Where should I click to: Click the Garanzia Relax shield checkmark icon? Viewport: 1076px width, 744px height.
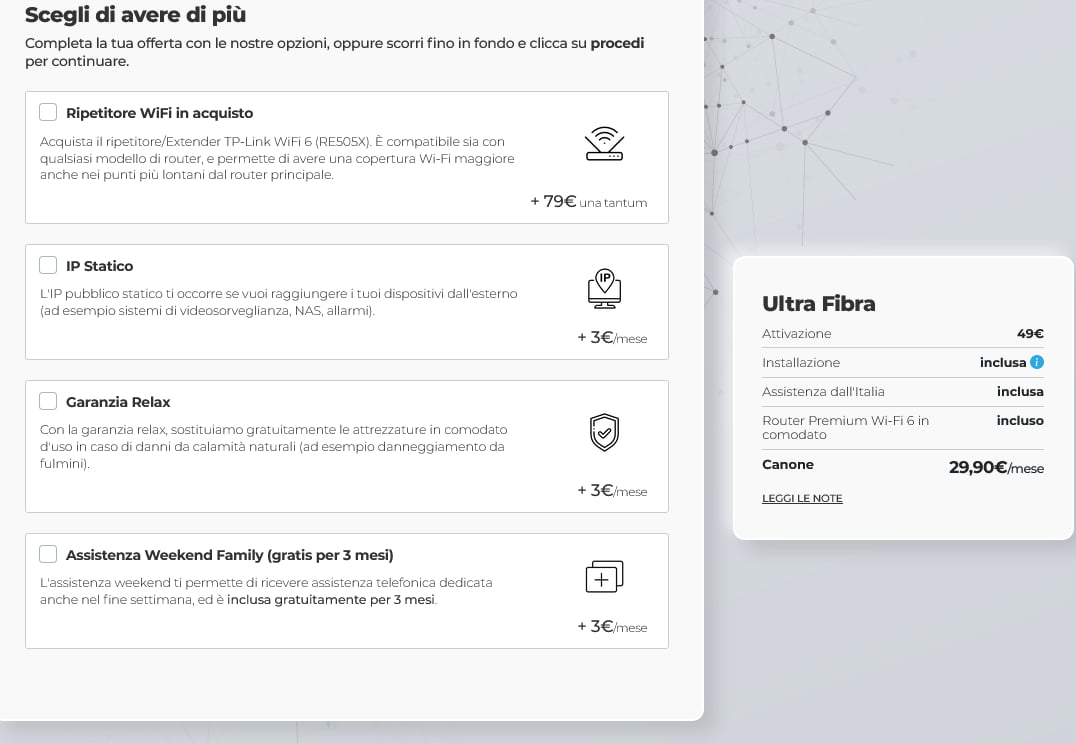[x=605, y=432]
